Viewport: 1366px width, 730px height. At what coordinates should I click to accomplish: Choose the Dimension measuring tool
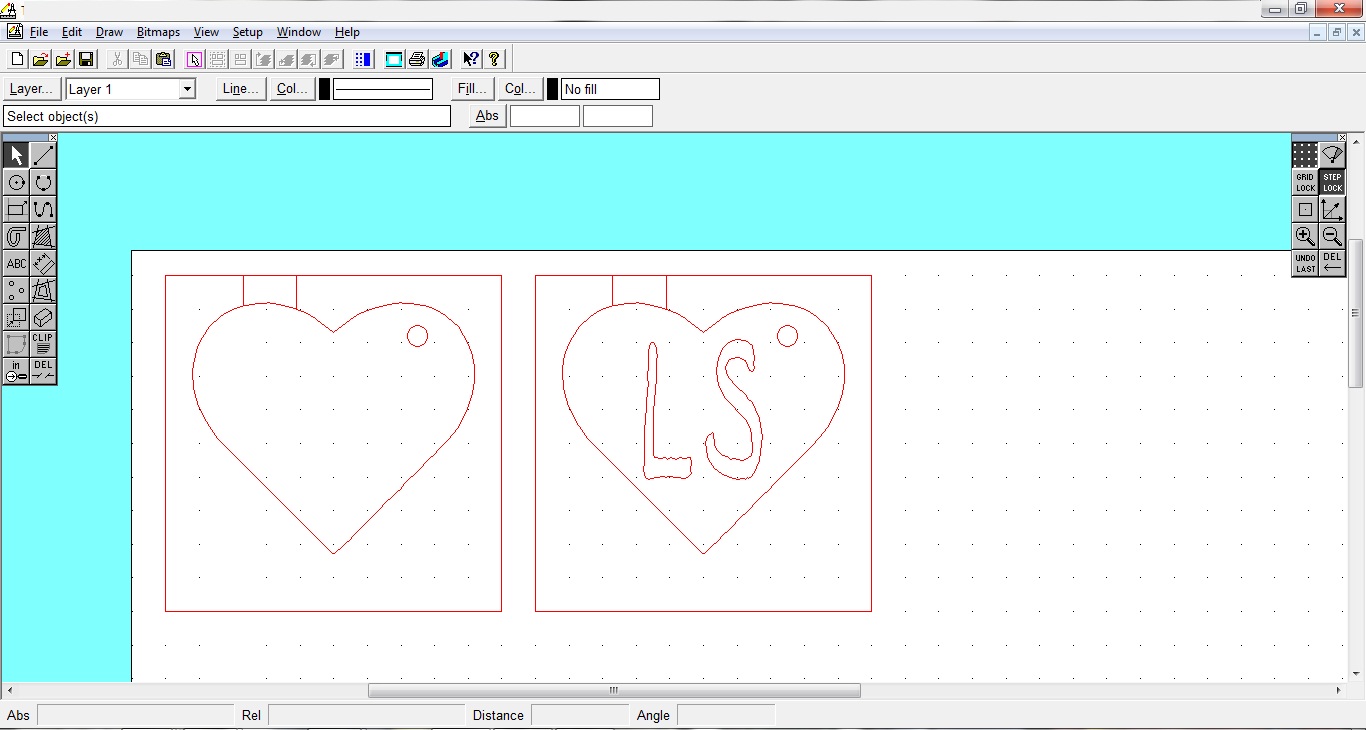click(43, 263)
